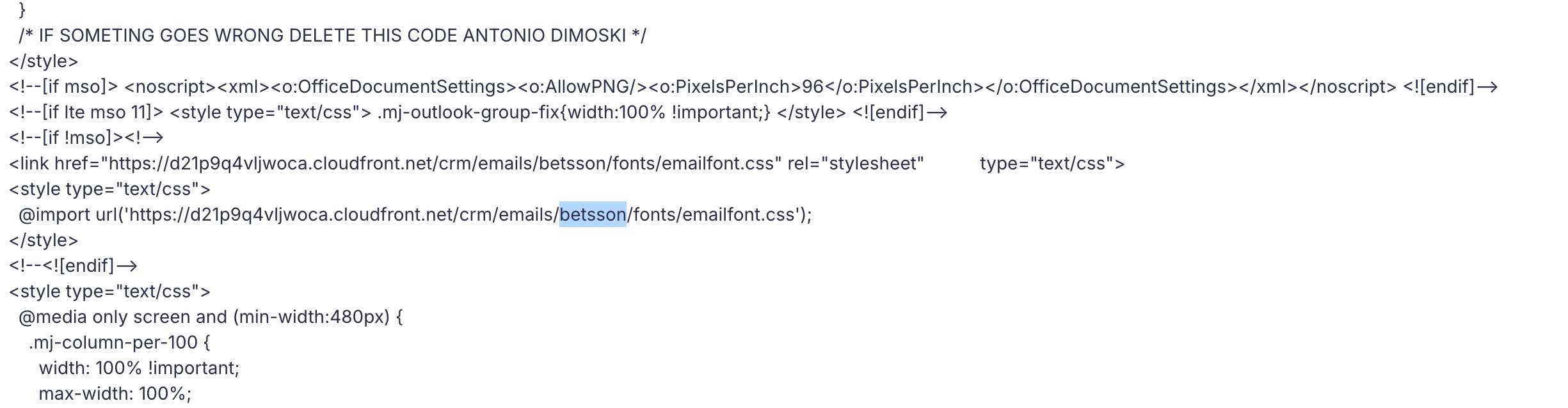Click the .mj-outlook-group-fix selector
1568x408 pixels.
tap(468, 113)
